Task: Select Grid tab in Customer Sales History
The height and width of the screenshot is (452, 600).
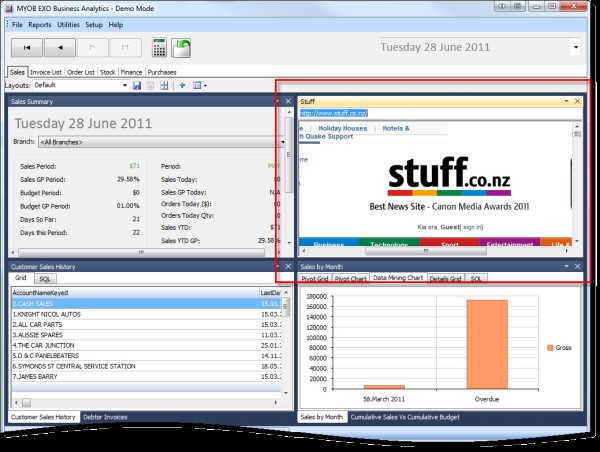Action: (21, 278)
